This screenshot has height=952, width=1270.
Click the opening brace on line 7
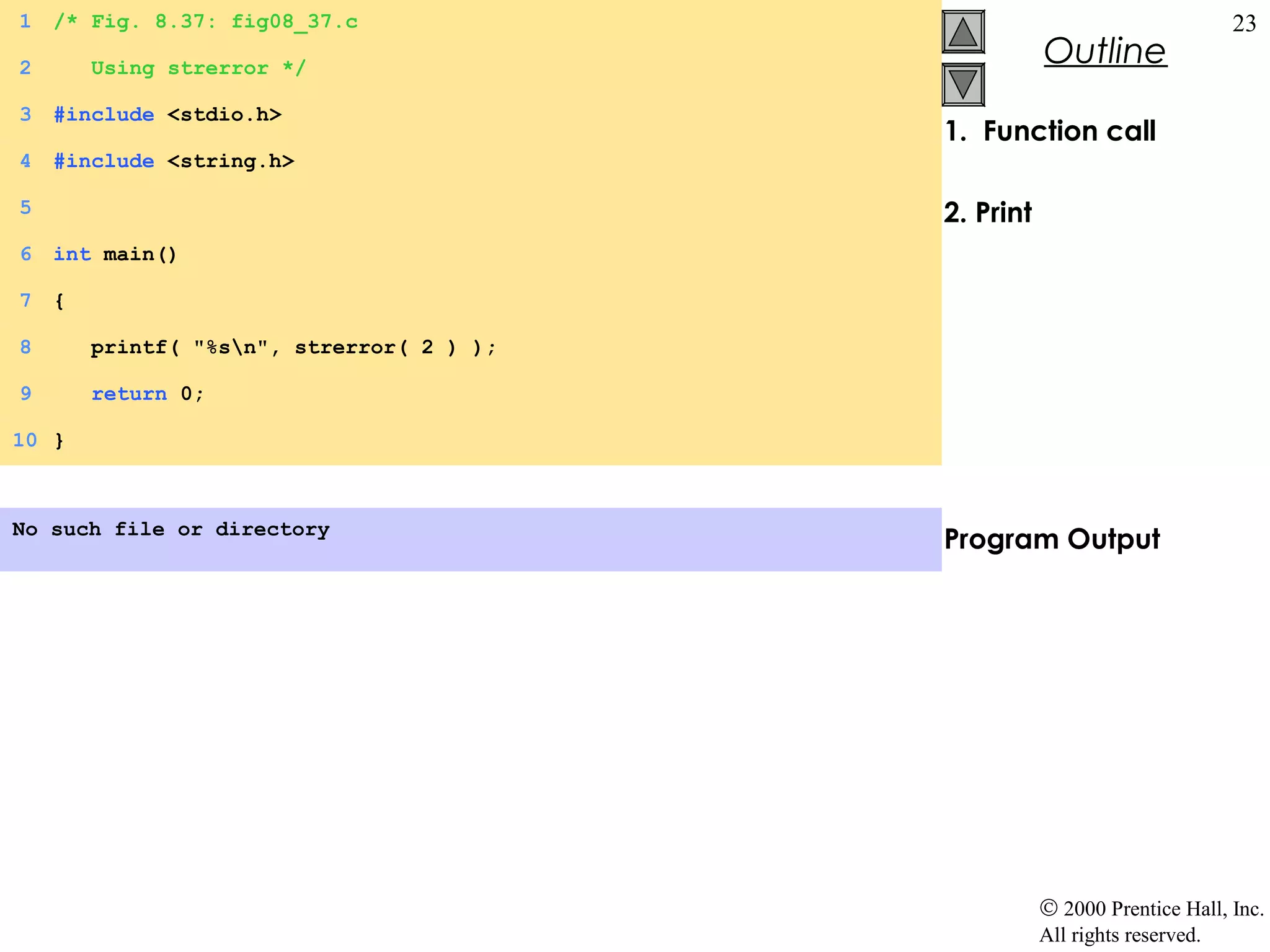pos(59,301)
